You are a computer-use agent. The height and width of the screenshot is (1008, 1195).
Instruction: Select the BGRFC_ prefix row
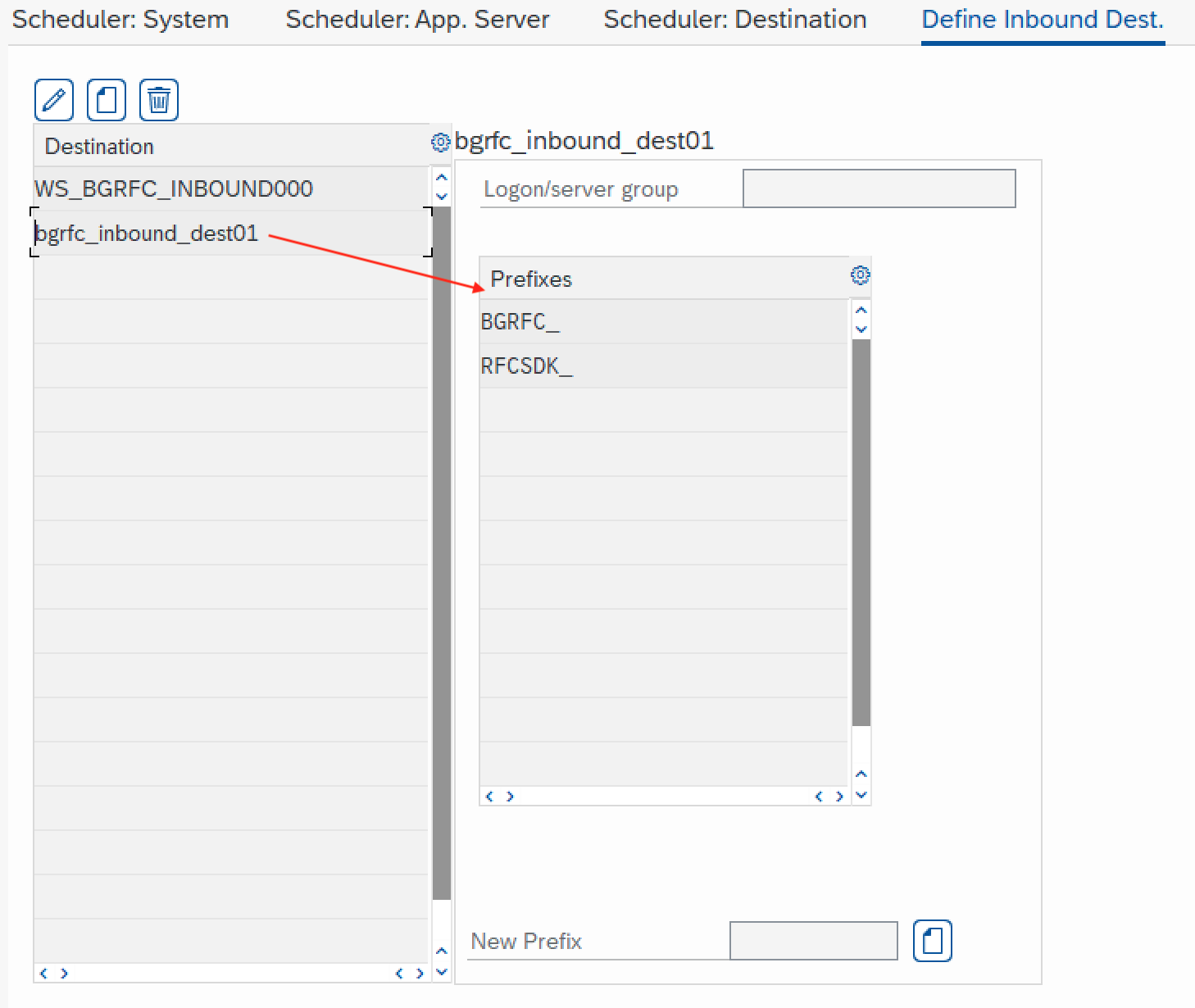663,321
